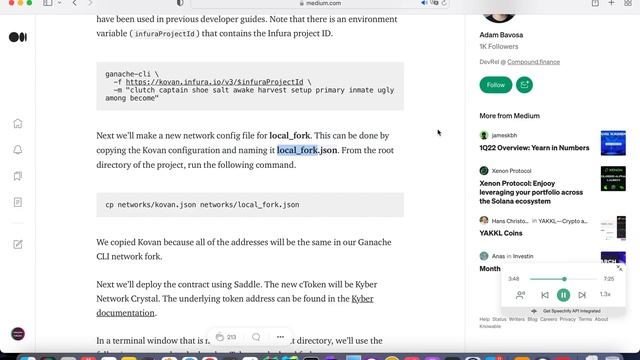Open the Xenon Protocol article thumbnail
The image size is (640, 360).
(x=613, y=179)
